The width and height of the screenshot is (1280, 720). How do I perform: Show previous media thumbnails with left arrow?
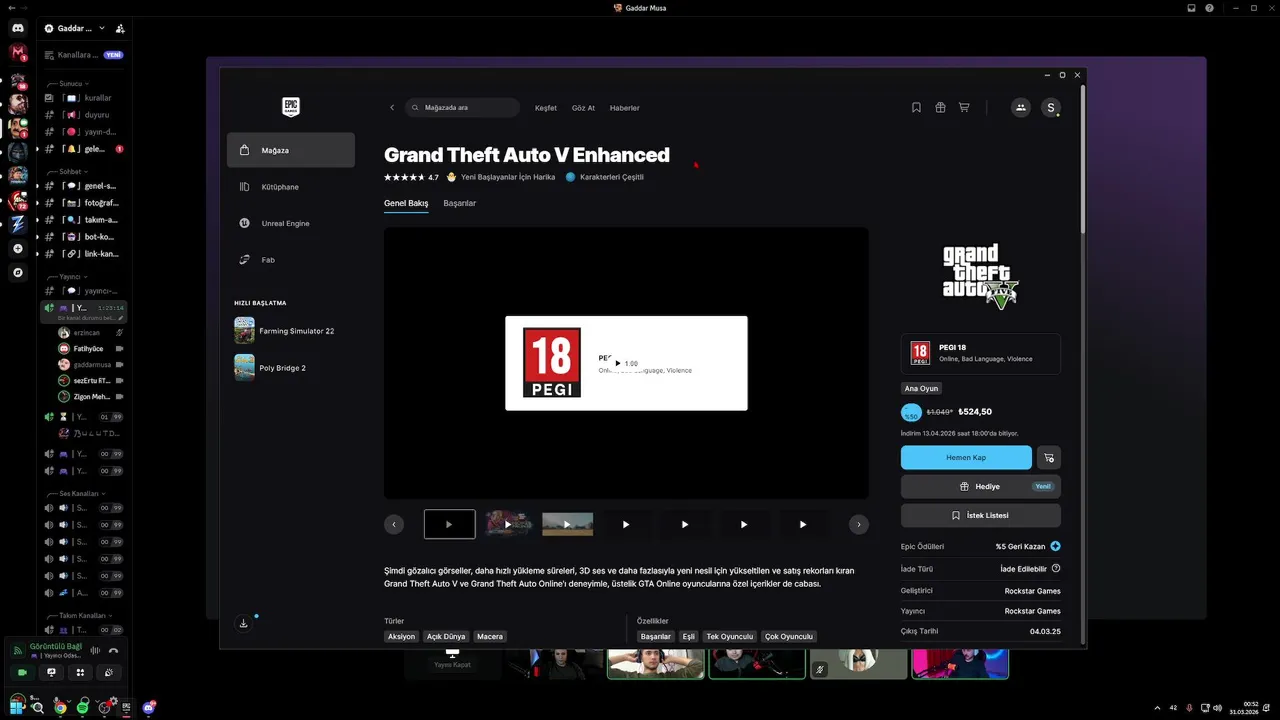[394, 524]
